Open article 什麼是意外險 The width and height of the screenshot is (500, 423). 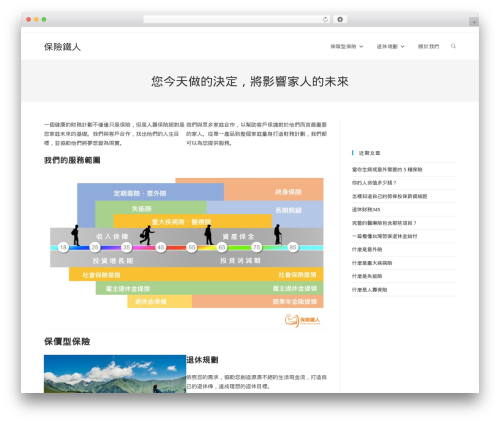point(367,250)
